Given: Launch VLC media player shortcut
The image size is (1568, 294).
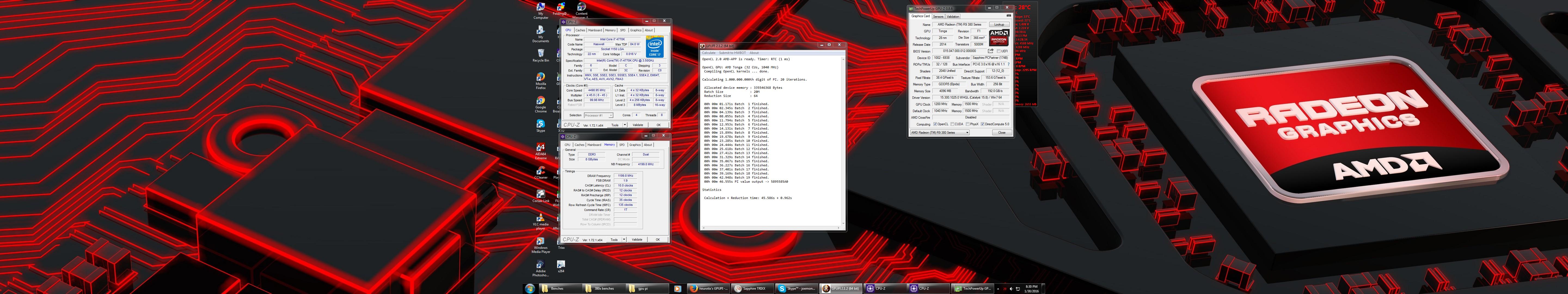Looking at the screenshot, I should click(541, 221).
